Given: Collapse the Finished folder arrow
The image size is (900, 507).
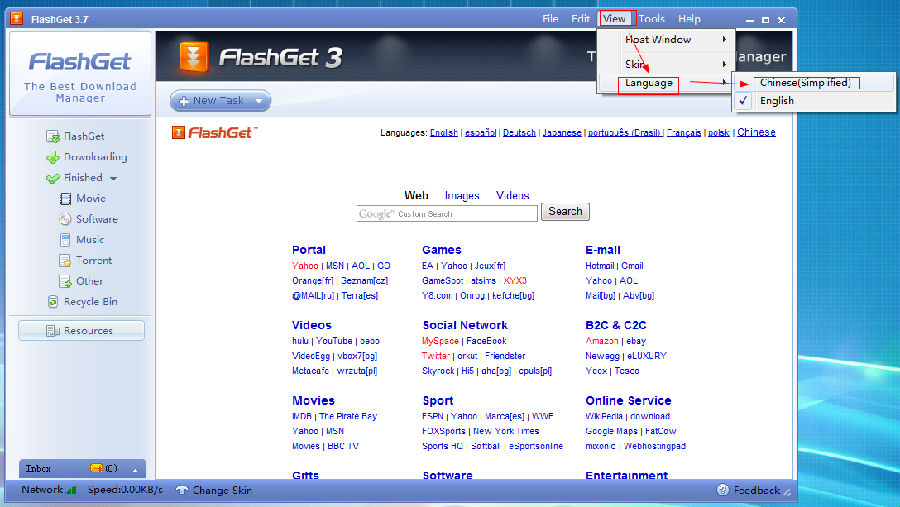Looking at the screenshot, I should coord(114,179).
